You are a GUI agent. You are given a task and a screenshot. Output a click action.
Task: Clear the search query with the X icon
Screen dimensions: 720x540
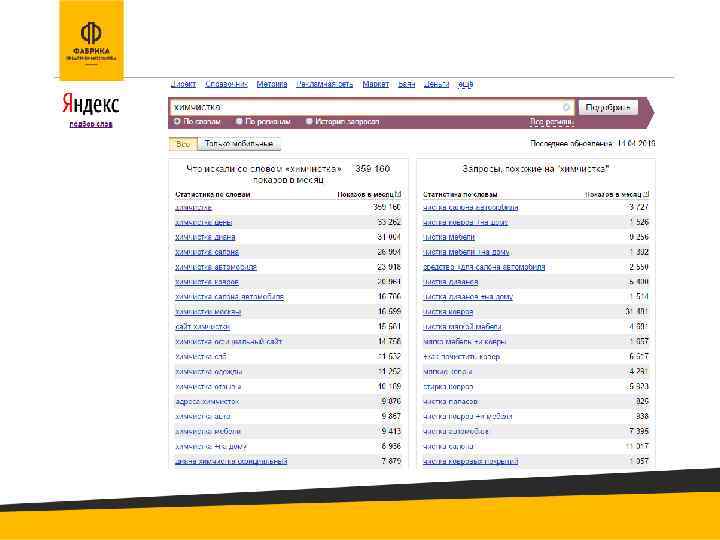point(566,107)
